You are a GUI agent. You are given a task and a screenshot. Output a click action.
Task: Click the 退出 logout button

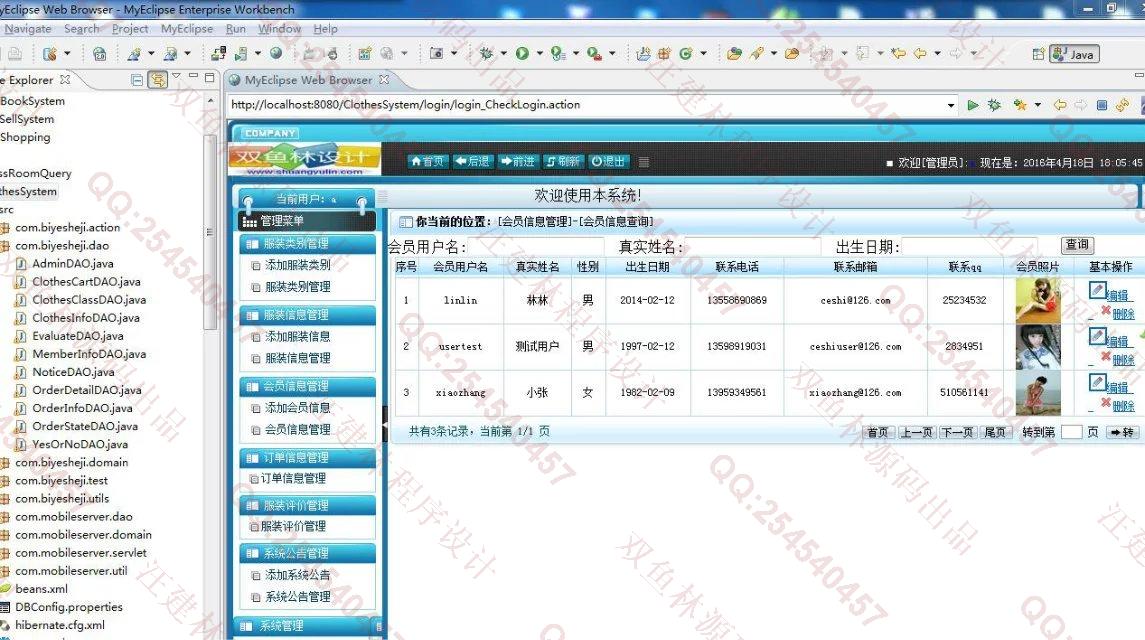pyautogui.click(x=608, y=161)
